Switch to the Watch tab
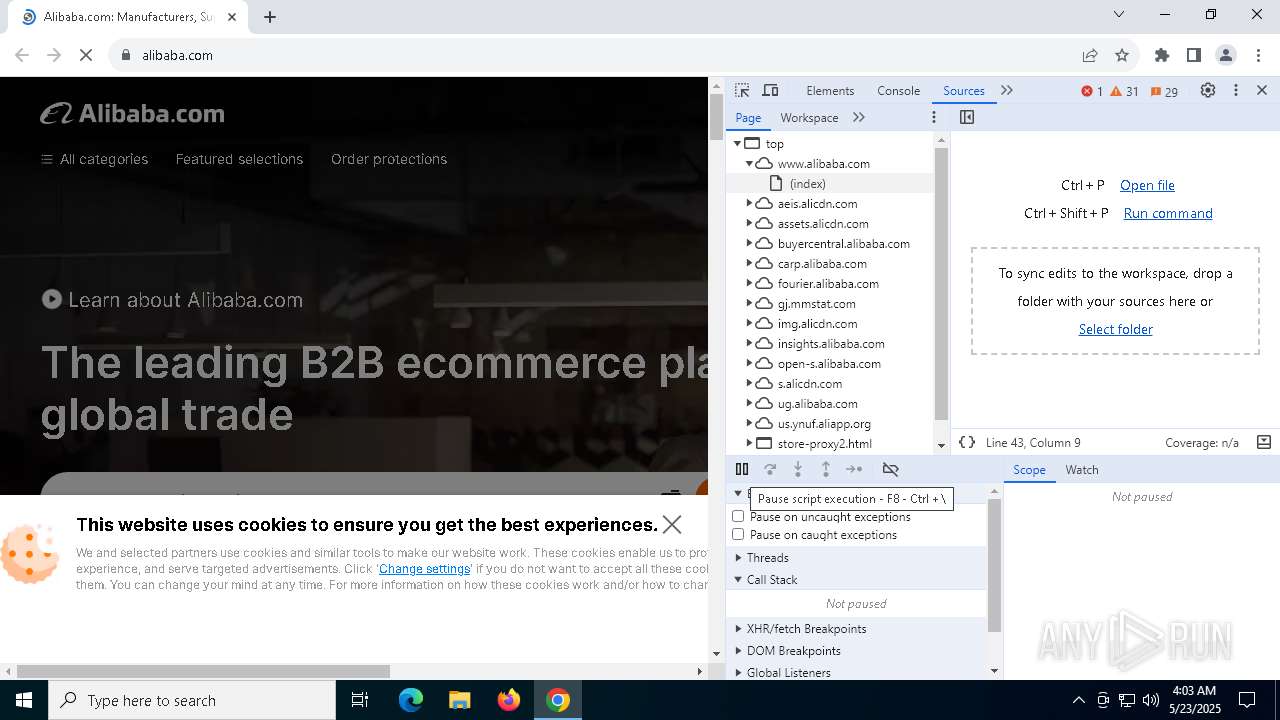The height and width of the screenshot is (720, 1280). (1081, 469)
